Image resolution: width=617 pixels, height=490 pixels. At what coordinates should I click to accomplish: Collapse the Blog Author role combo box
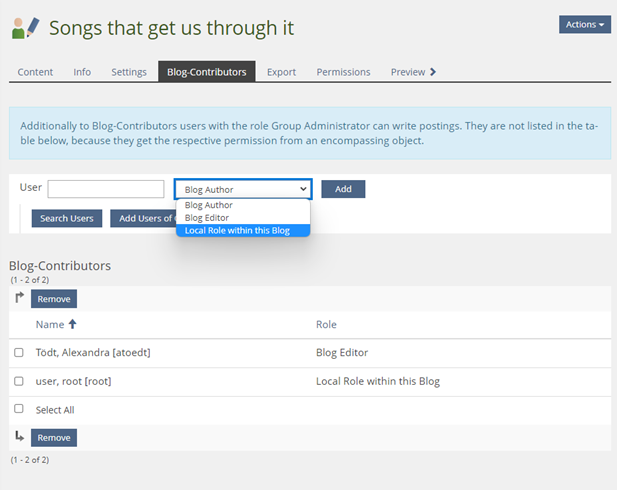coord(243,189)
